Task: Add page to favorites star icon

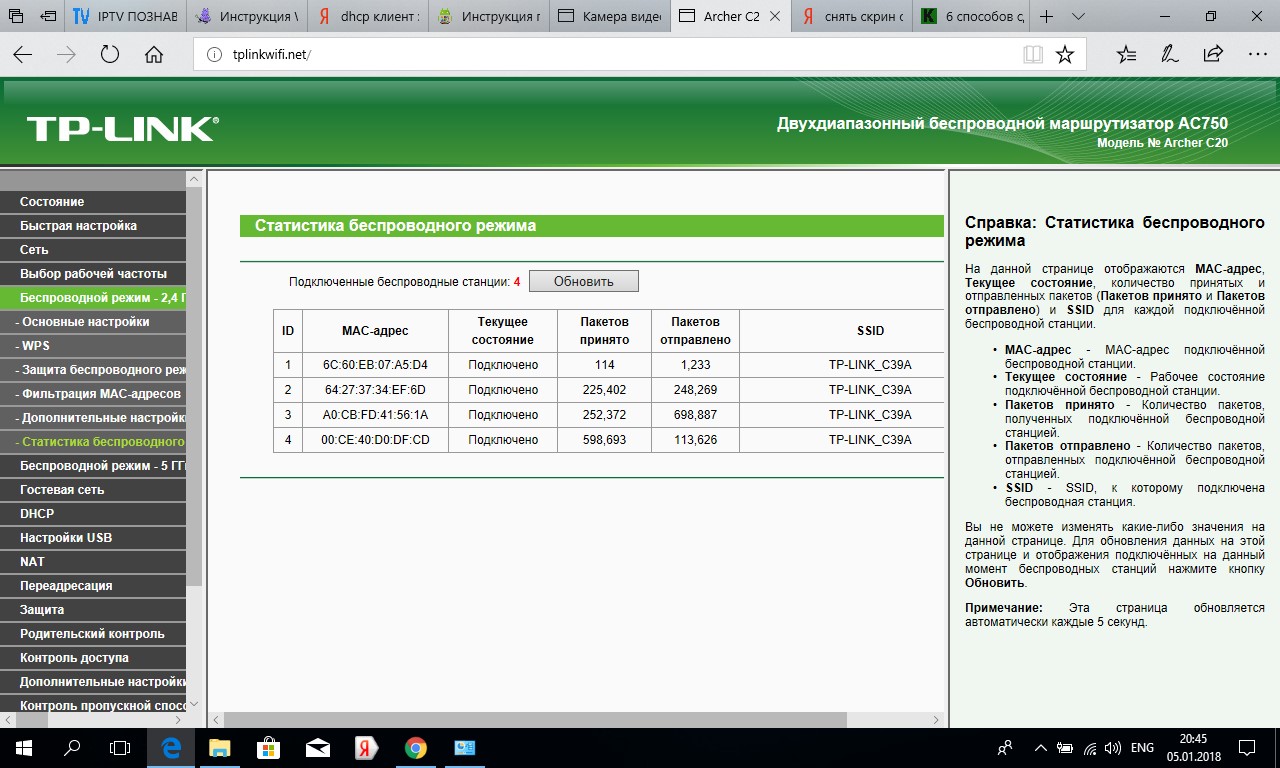Action: click(x=1065, y=55)
